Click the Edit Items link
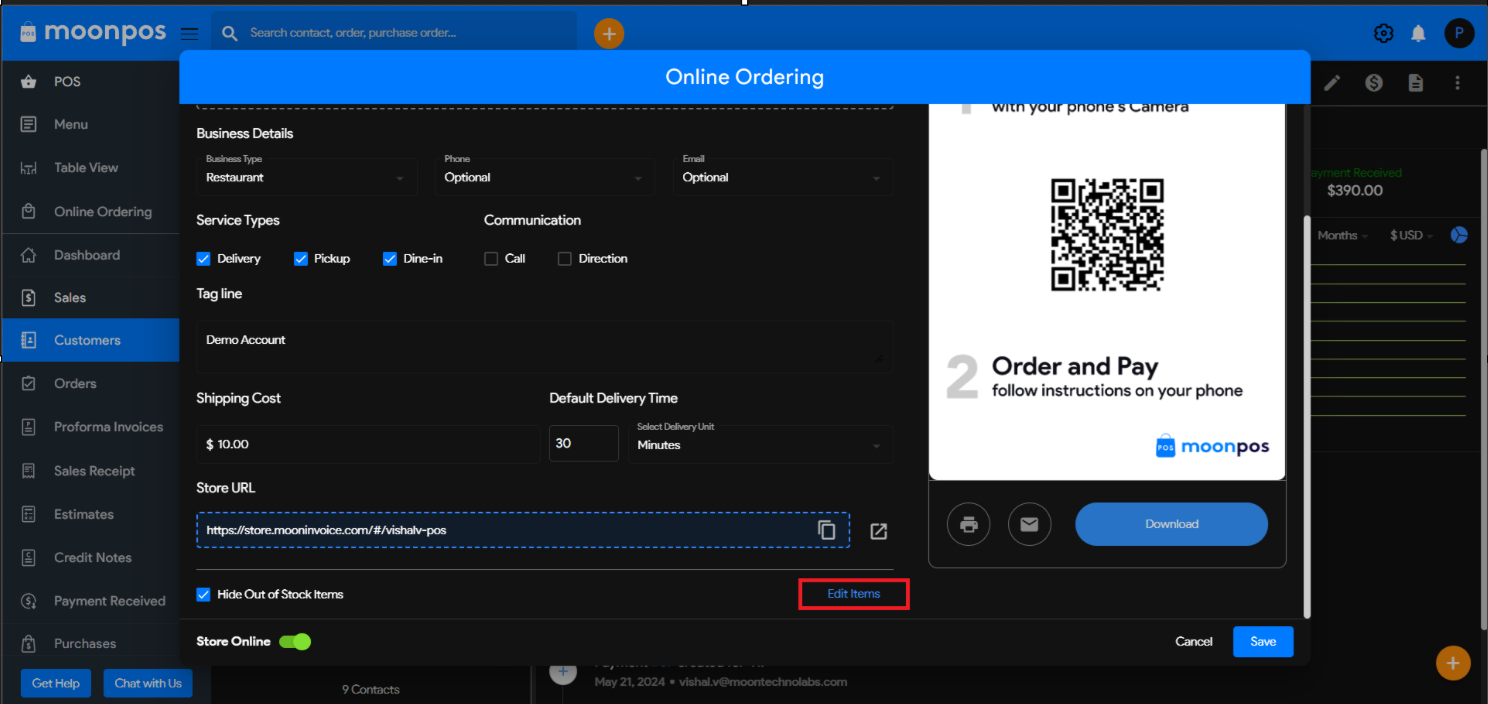Viewport: 1488px width, 704px height. (x=853, y=594)
